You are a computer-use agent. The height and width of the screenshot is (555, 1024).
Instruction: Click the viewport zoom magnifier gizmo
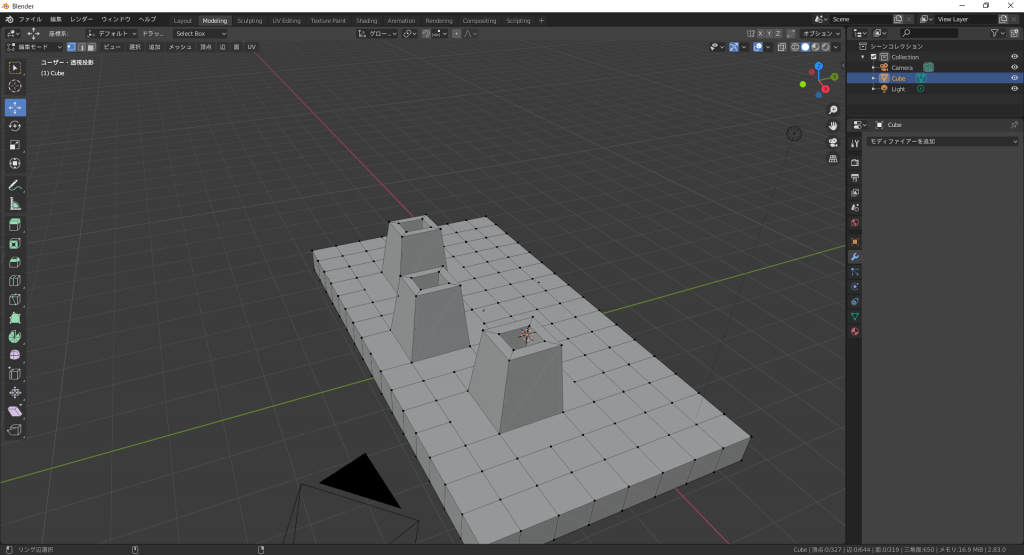click(833, 110)
